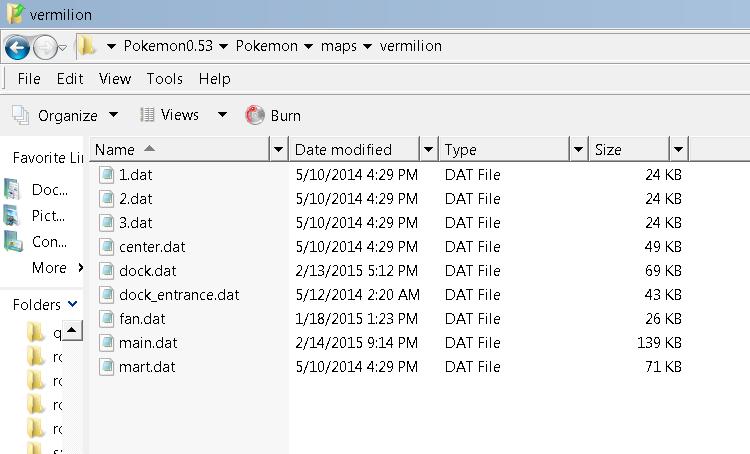Click the Forward navigation arrow button
This screenshot has height=454, width=750.
point(45,46)
